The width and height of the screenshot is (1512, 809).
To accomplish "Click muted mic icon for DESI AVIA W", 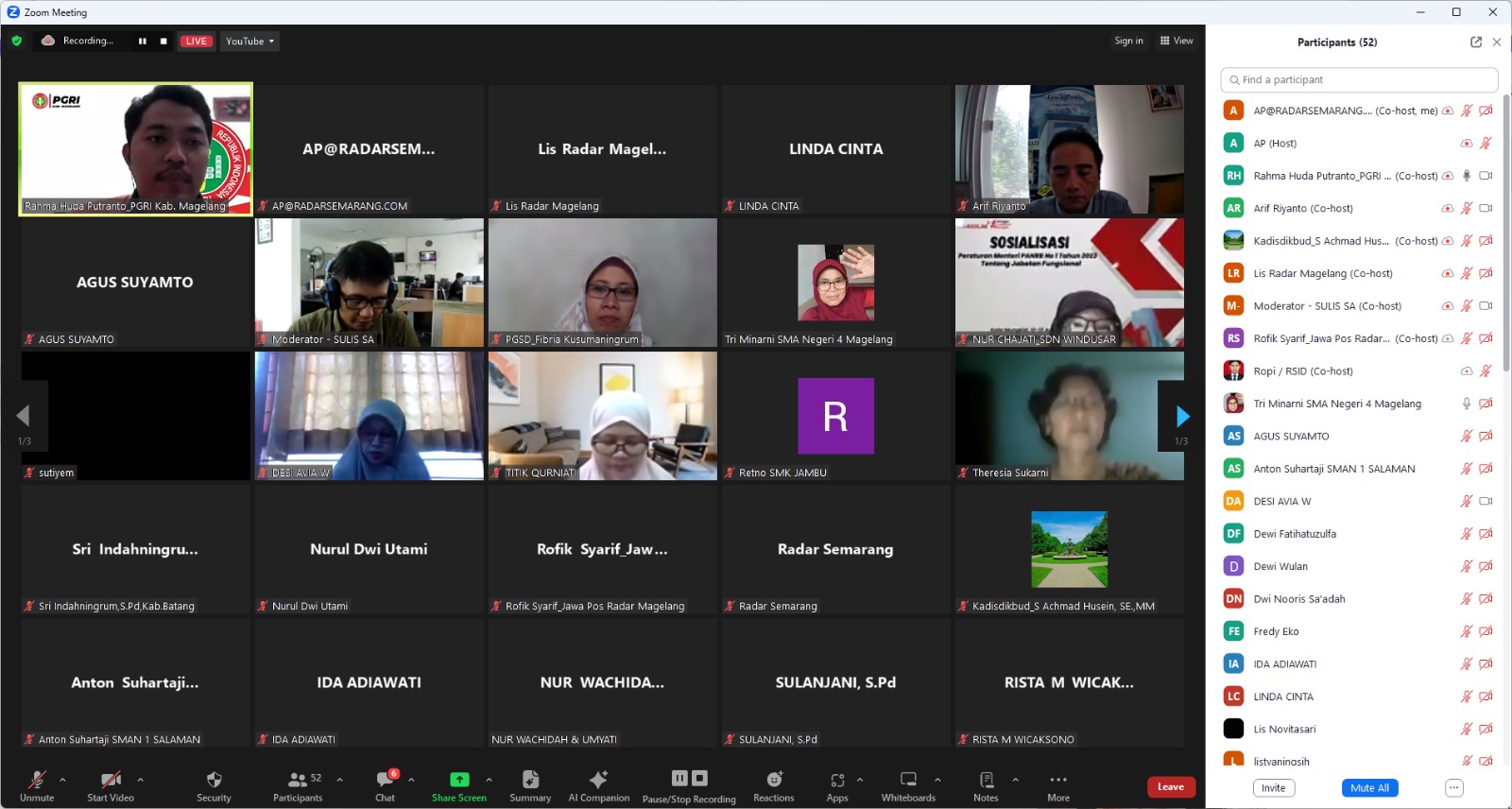I will pos(1467,501).
